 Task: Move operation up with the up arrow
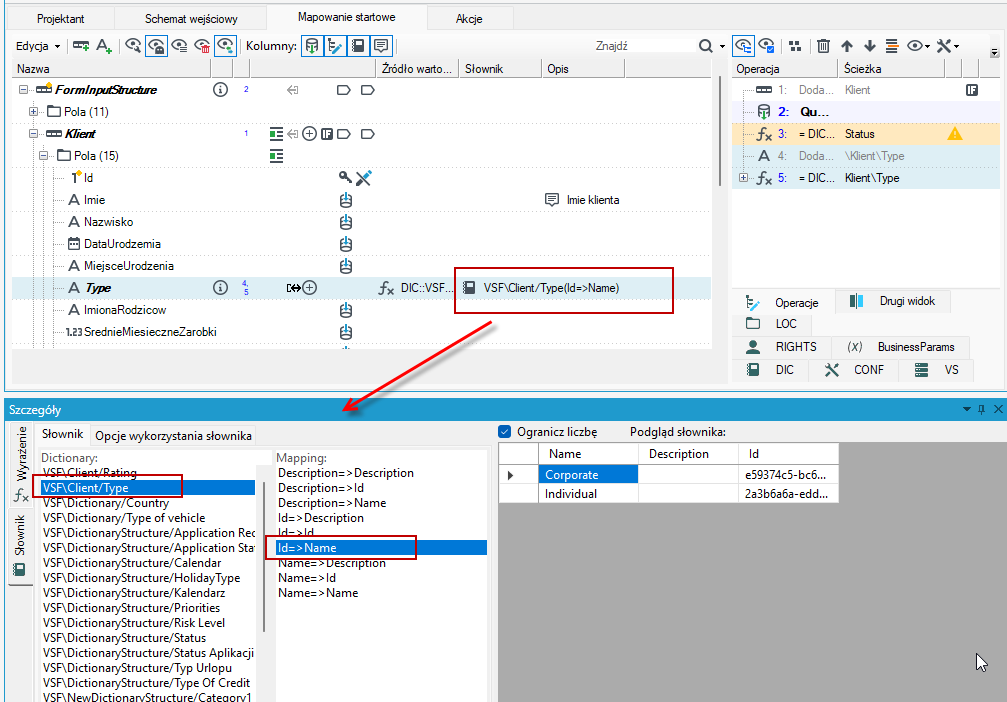[846, 46]
